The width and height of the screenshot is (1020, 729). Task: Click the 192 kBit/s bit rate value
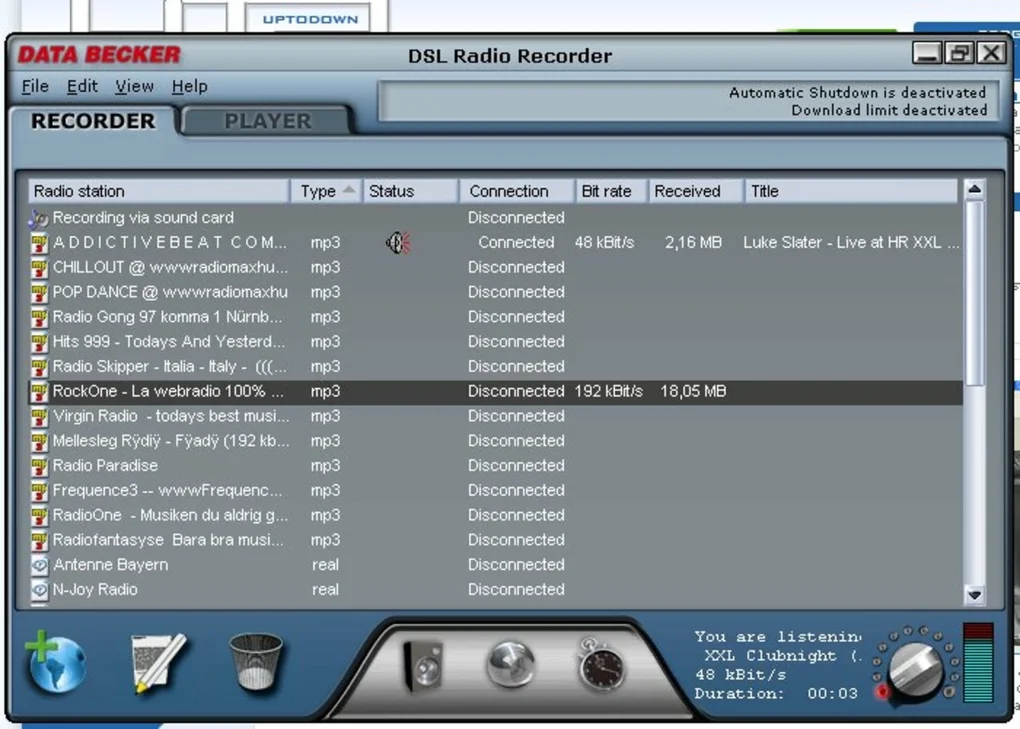[608, 391]
